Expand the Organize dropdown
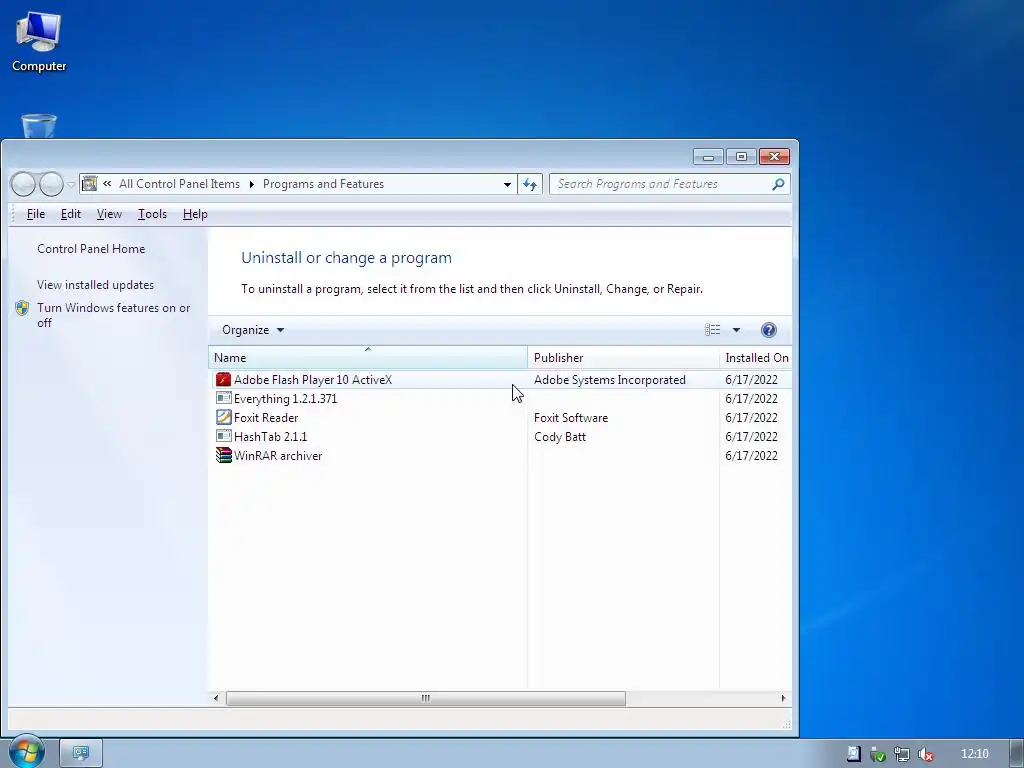The width and height of the screenshot is (1024, 768). click(x=253, y=330)
